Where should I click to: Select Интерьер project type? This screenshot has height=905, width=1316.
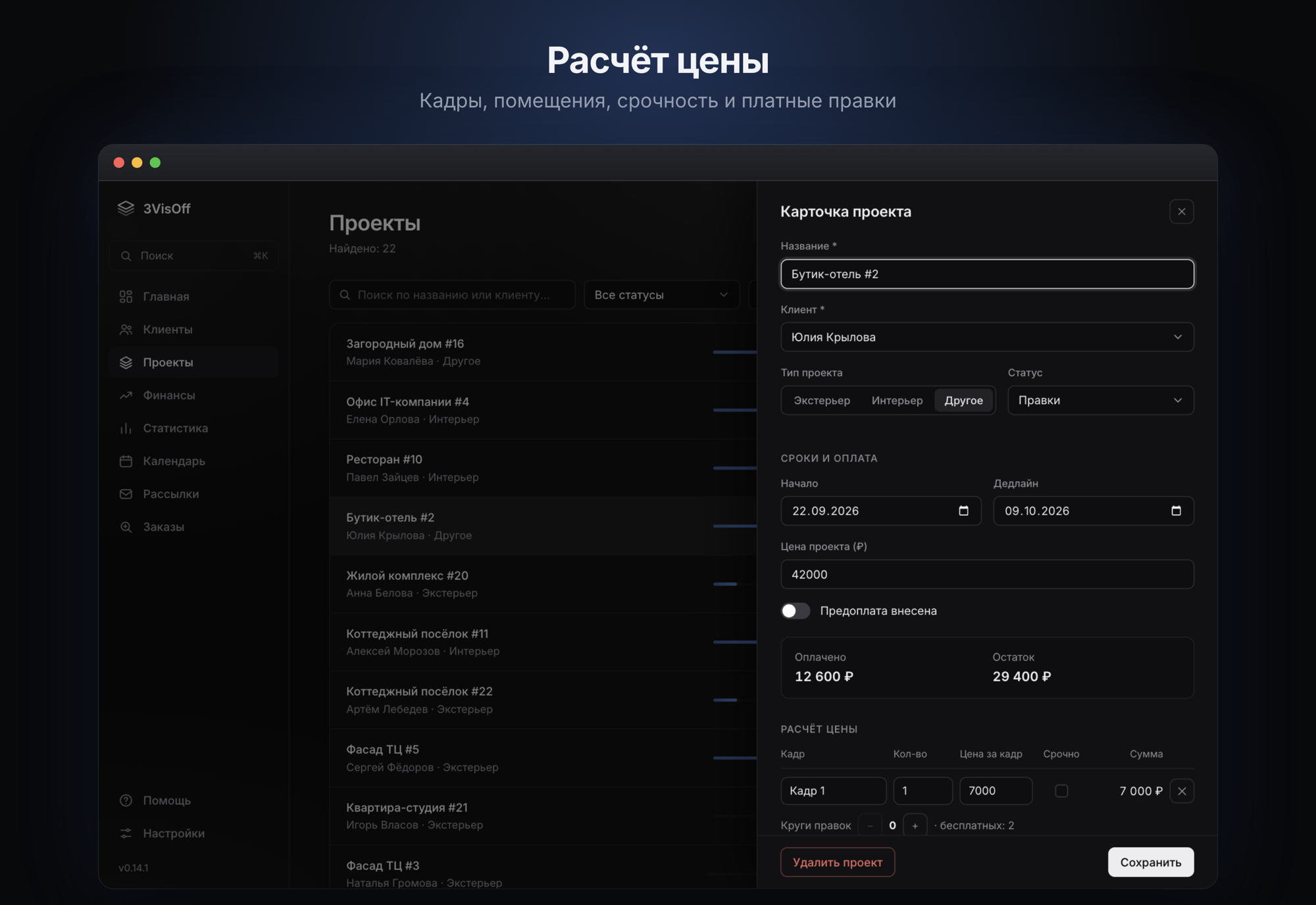[897, 400]
